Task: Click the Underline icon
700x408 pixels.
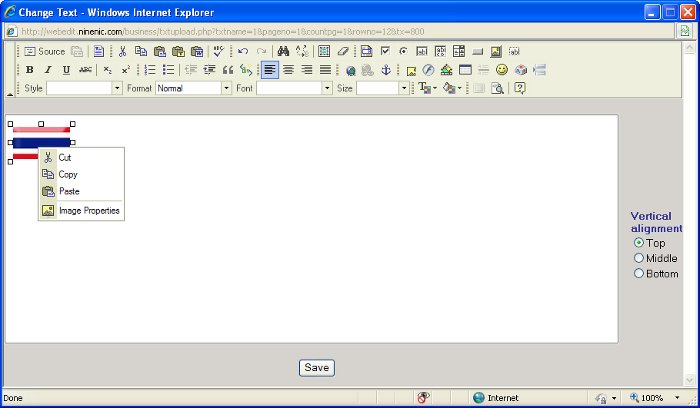Action: click(x=66, y=70)
